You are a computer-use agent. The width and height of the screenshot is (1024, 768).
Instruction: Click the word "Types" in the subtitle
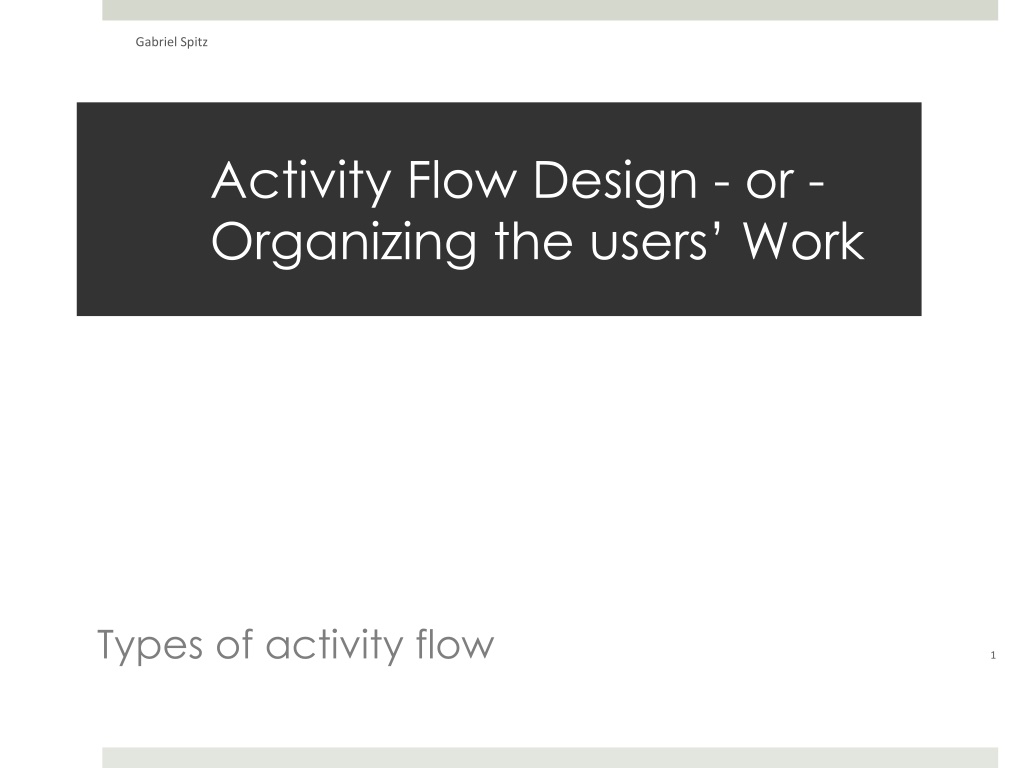tap(150, 646)
